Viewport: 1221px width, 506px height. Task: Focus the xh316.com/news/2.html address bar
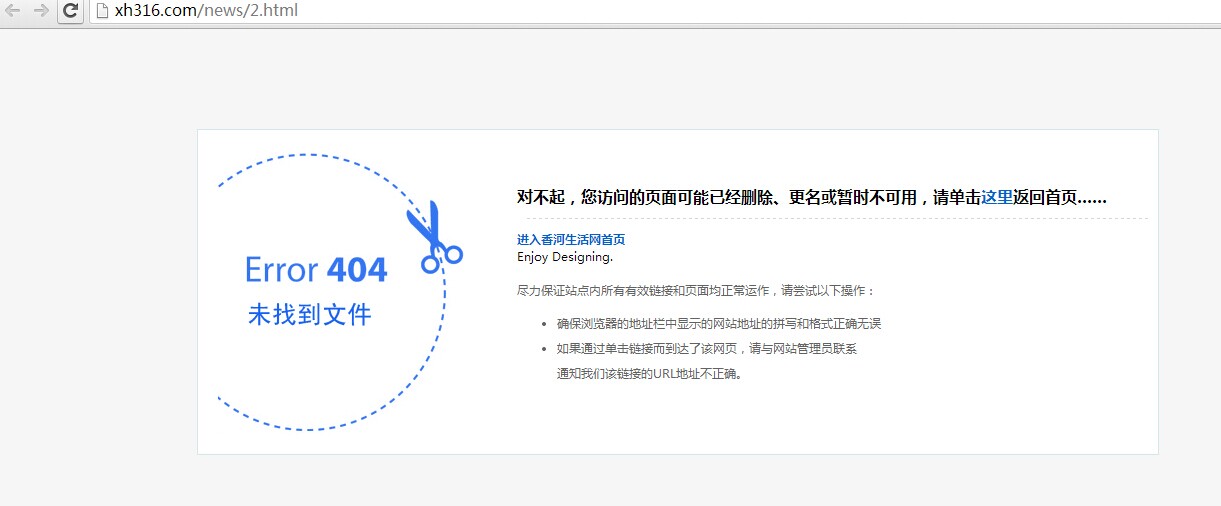click(x=400, y=11)
